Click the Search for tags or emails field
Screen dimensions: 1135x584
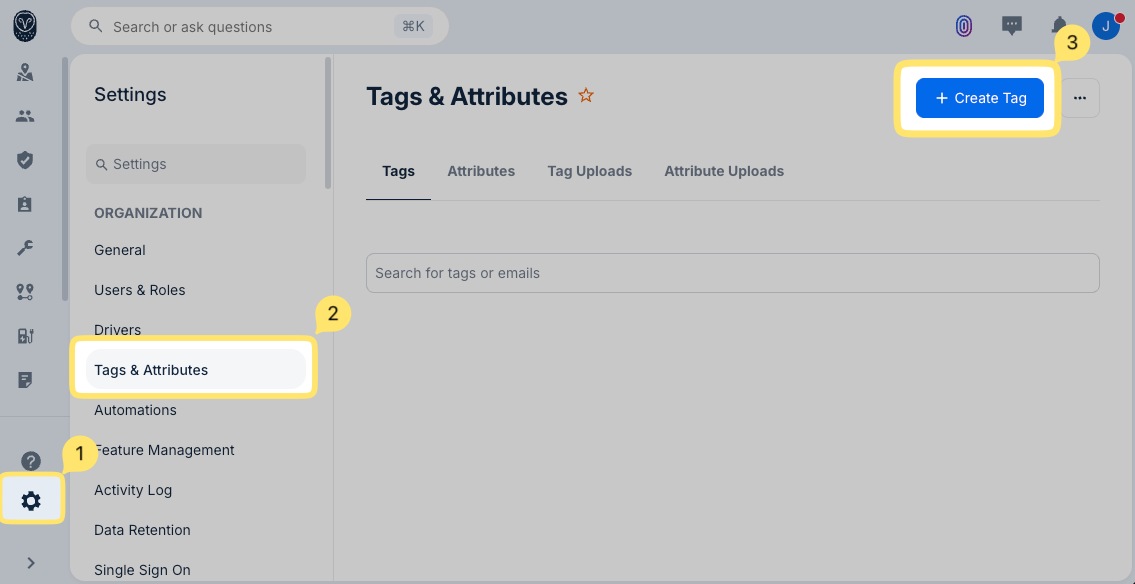click(x=732, y=273)
